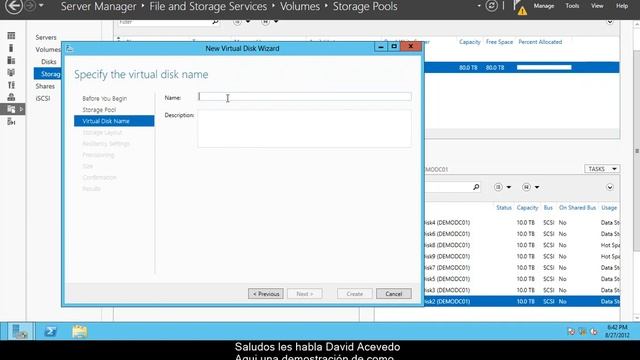Open the navigation history dropdown beside the forward arrow
This screenshot has height=360, width=640.
point(41,6)
